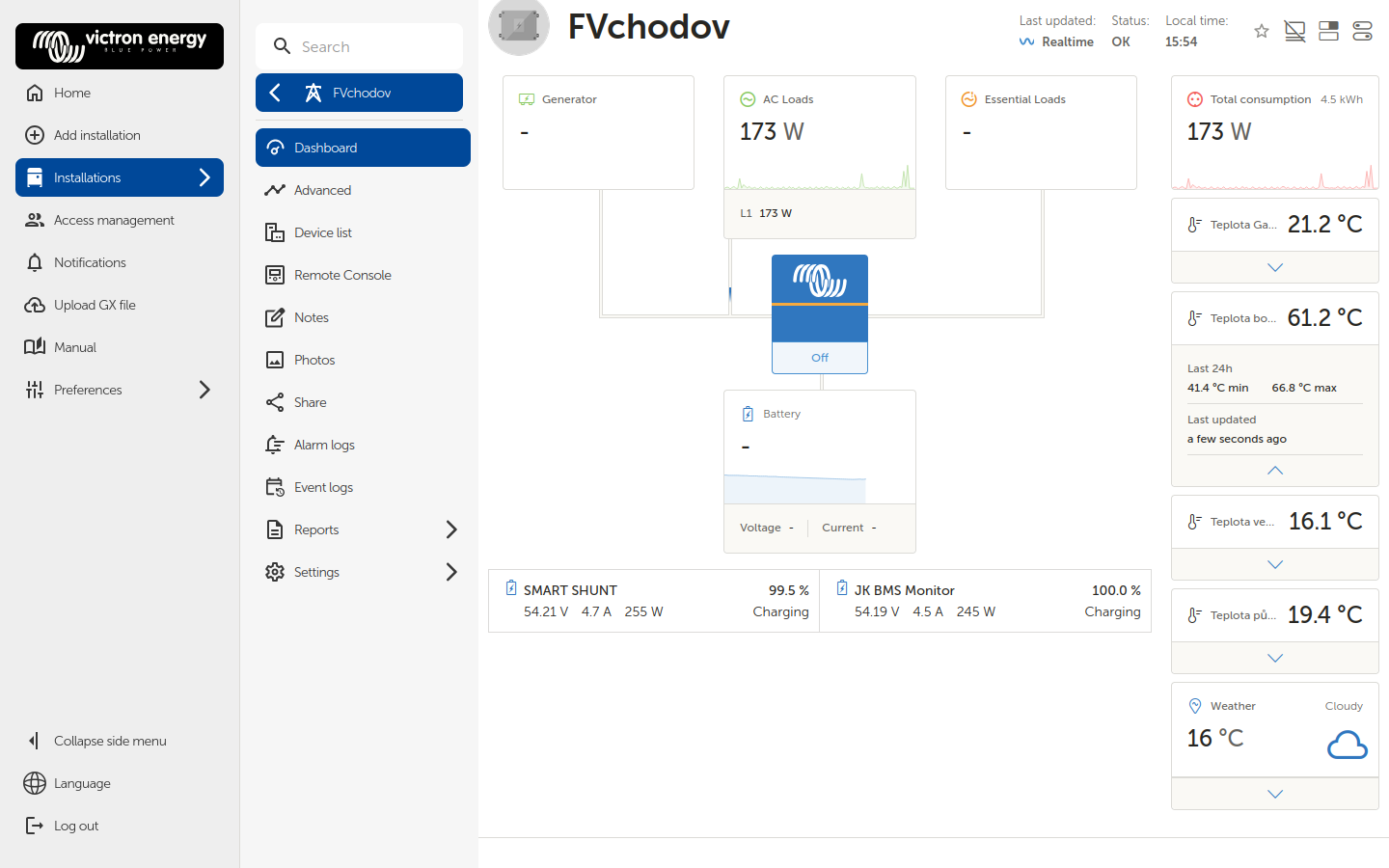Screen dimensions: 1389x868
Task: Click the FVchodov installation avatar image
Action: (519, 26)
